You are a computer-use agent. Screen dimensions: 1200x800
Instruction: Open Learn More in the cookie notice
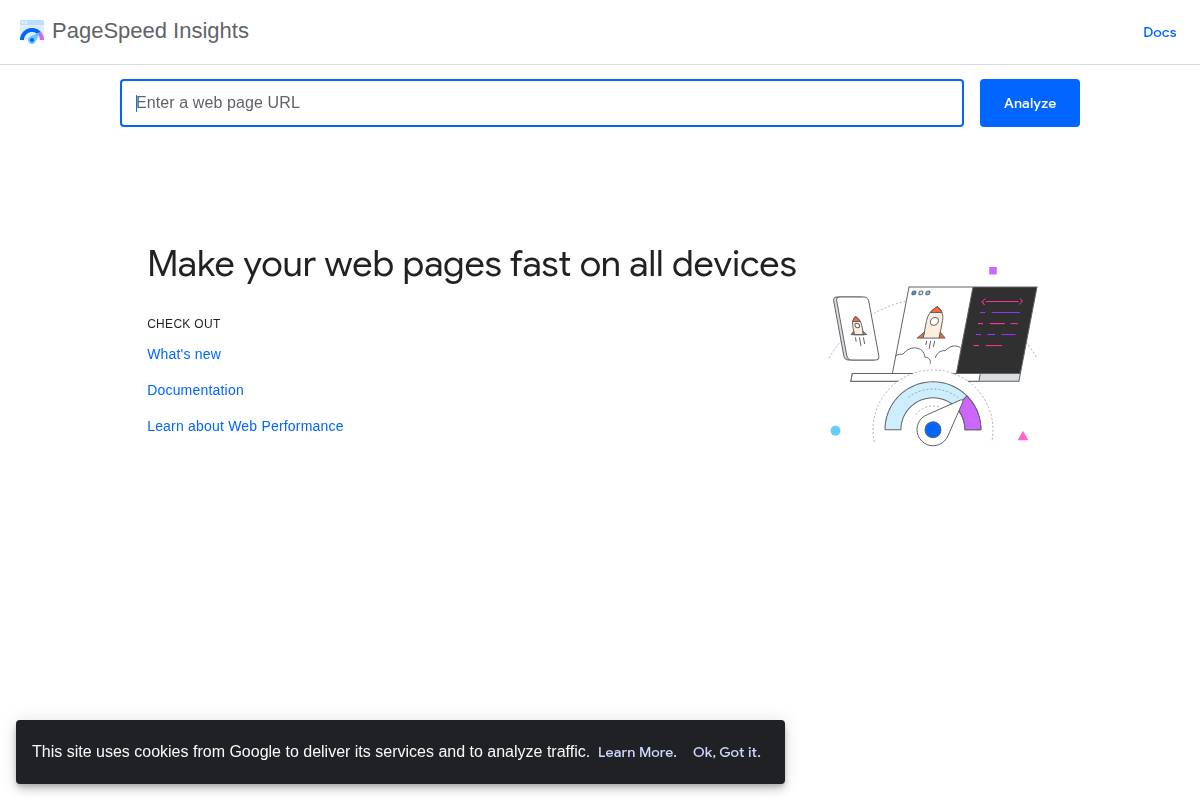pos(636,752)
